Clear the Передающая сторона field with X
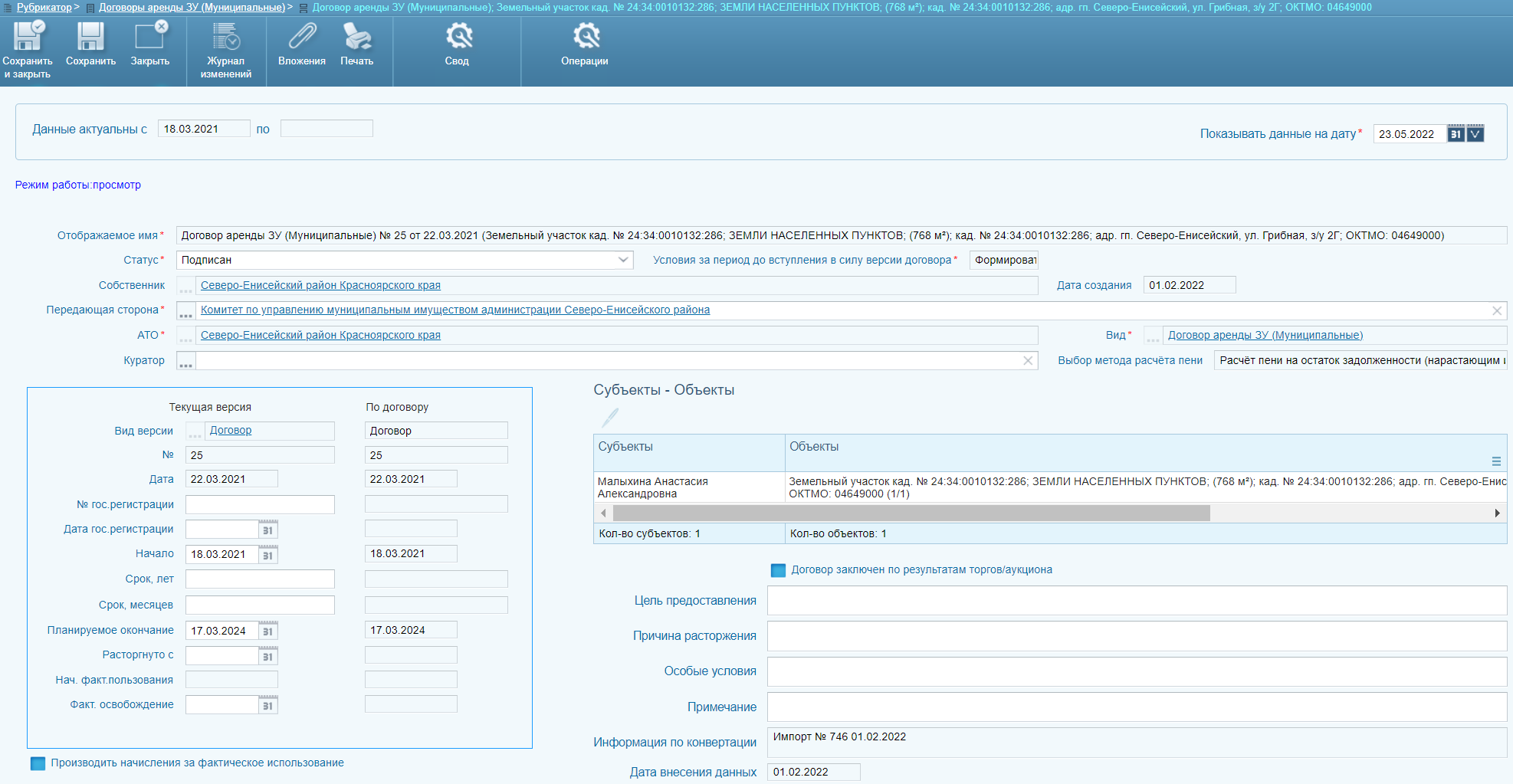 click(x=1497, y=310)
